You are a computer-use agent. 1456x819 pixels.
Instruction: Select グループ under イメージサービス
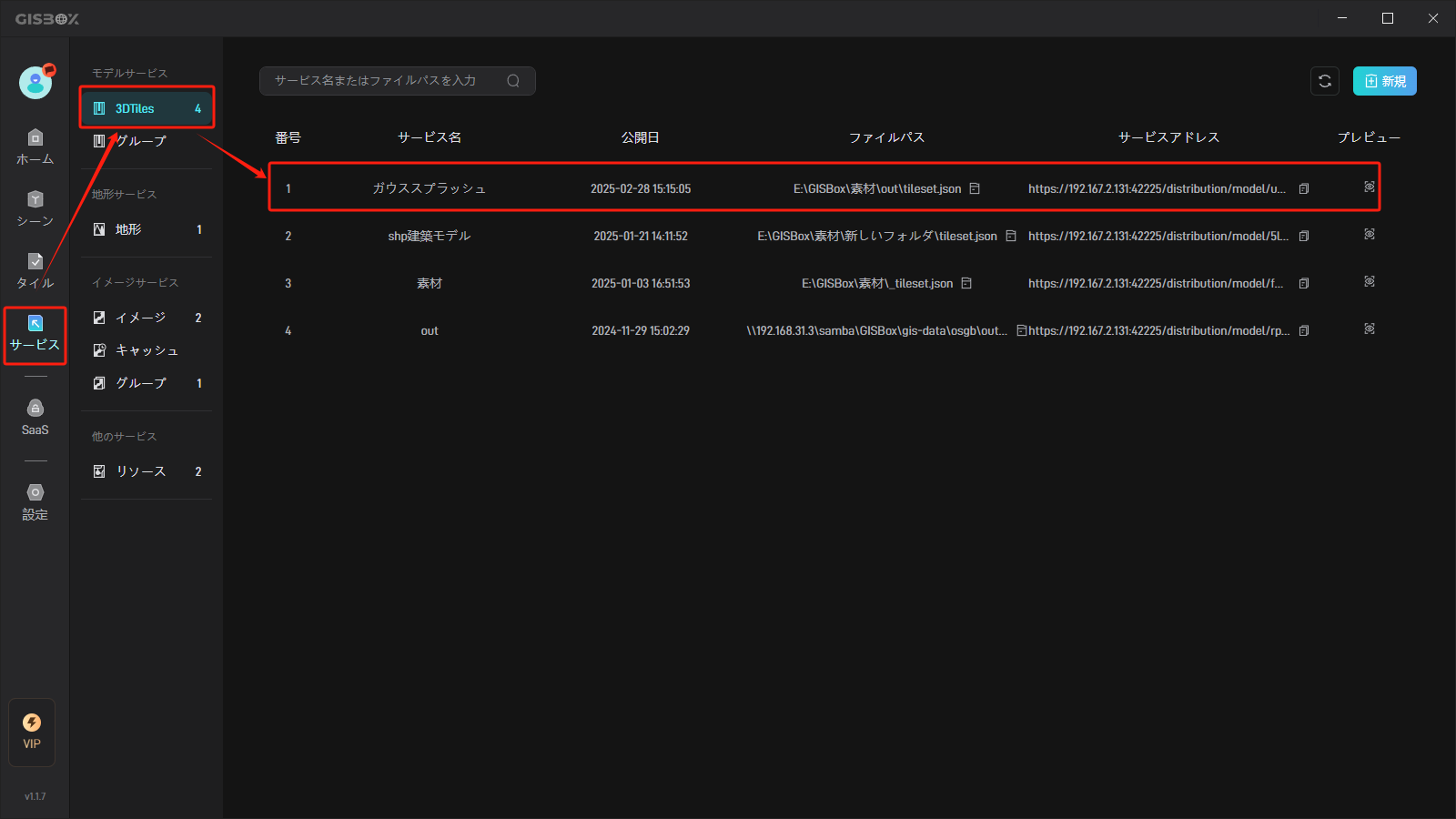click(147, 383)
